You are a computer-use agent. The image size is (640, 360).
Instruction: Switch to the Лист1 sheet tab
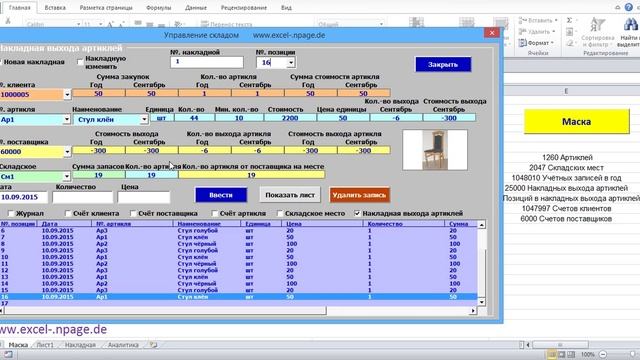click(45, 345)
